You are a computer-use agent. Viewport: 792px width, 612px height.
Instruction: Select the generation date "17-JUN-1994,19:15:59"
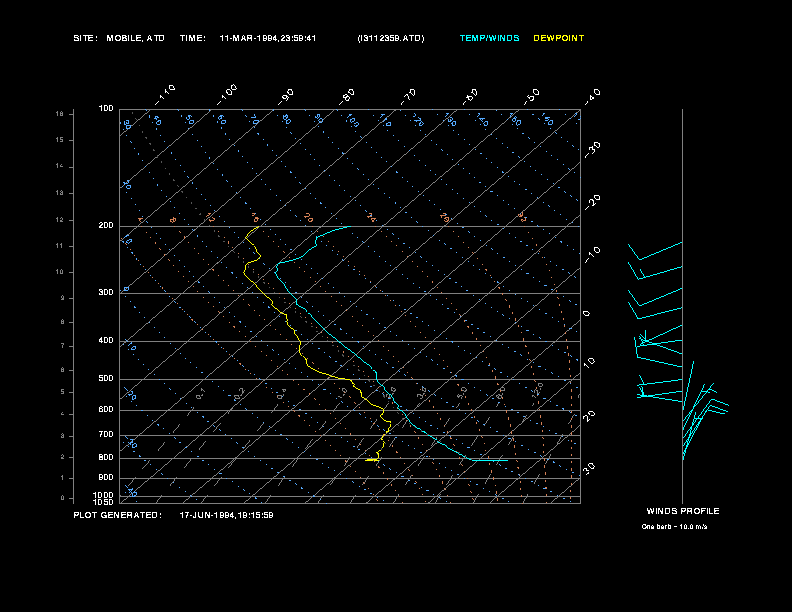pos(226,515)
